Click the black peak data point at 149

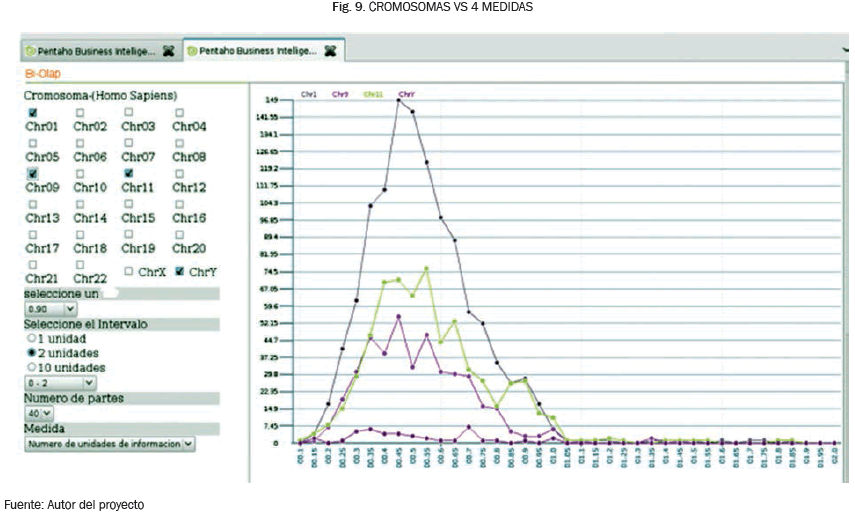pos(398,100)
